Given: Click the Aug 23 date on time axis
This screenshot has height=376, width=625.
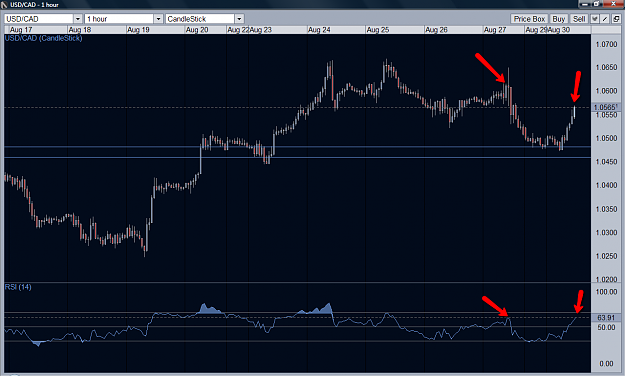Looking at the screenshot, I should tap(261, 30).
